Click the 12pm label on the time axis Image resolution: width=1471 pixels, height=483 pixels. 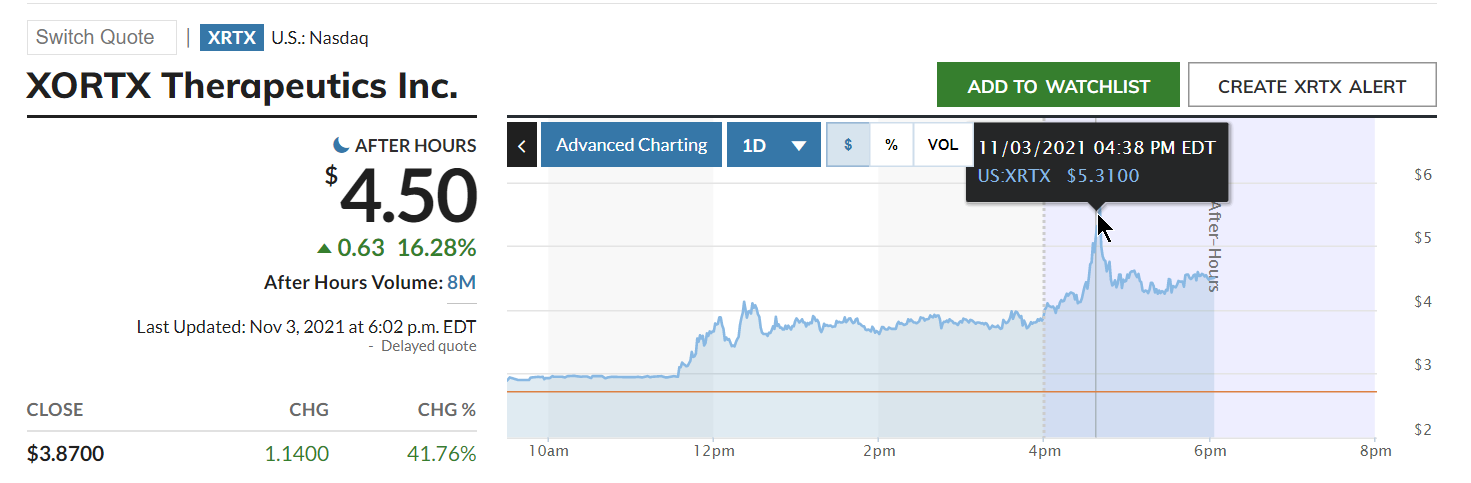(x=713, y=451)
